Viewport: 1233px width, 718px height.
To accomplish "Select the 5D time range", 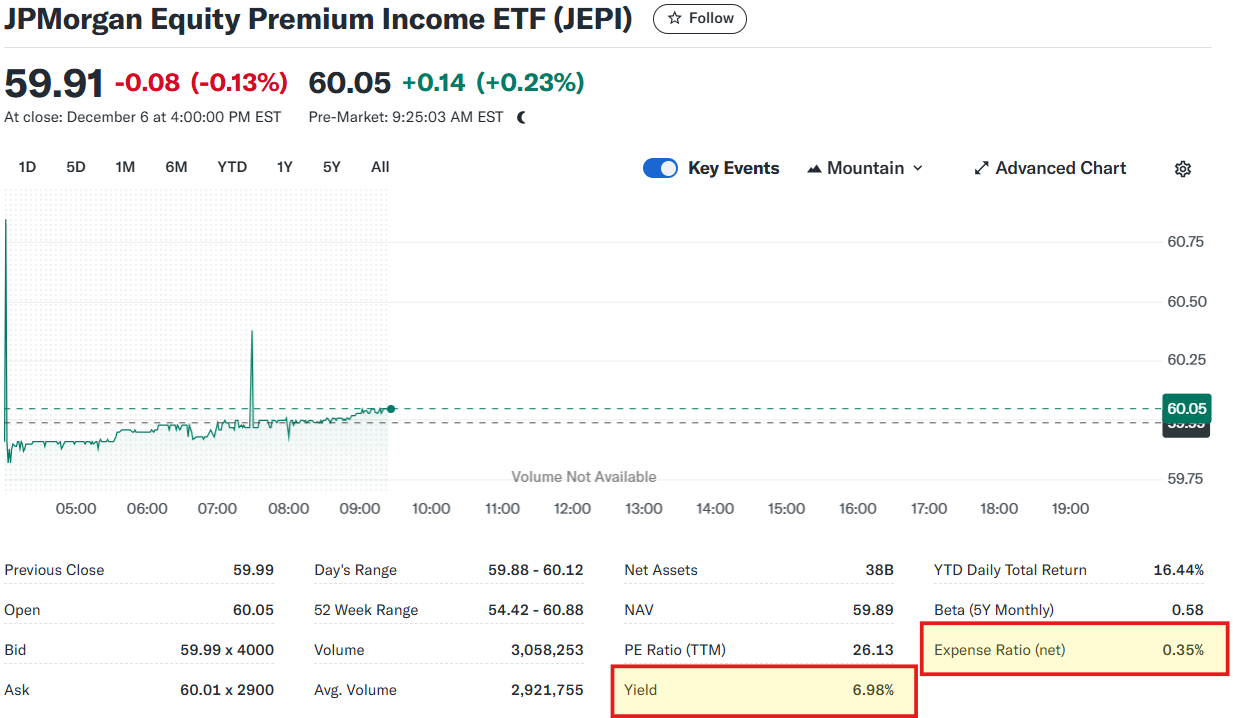I will point(76,167).
